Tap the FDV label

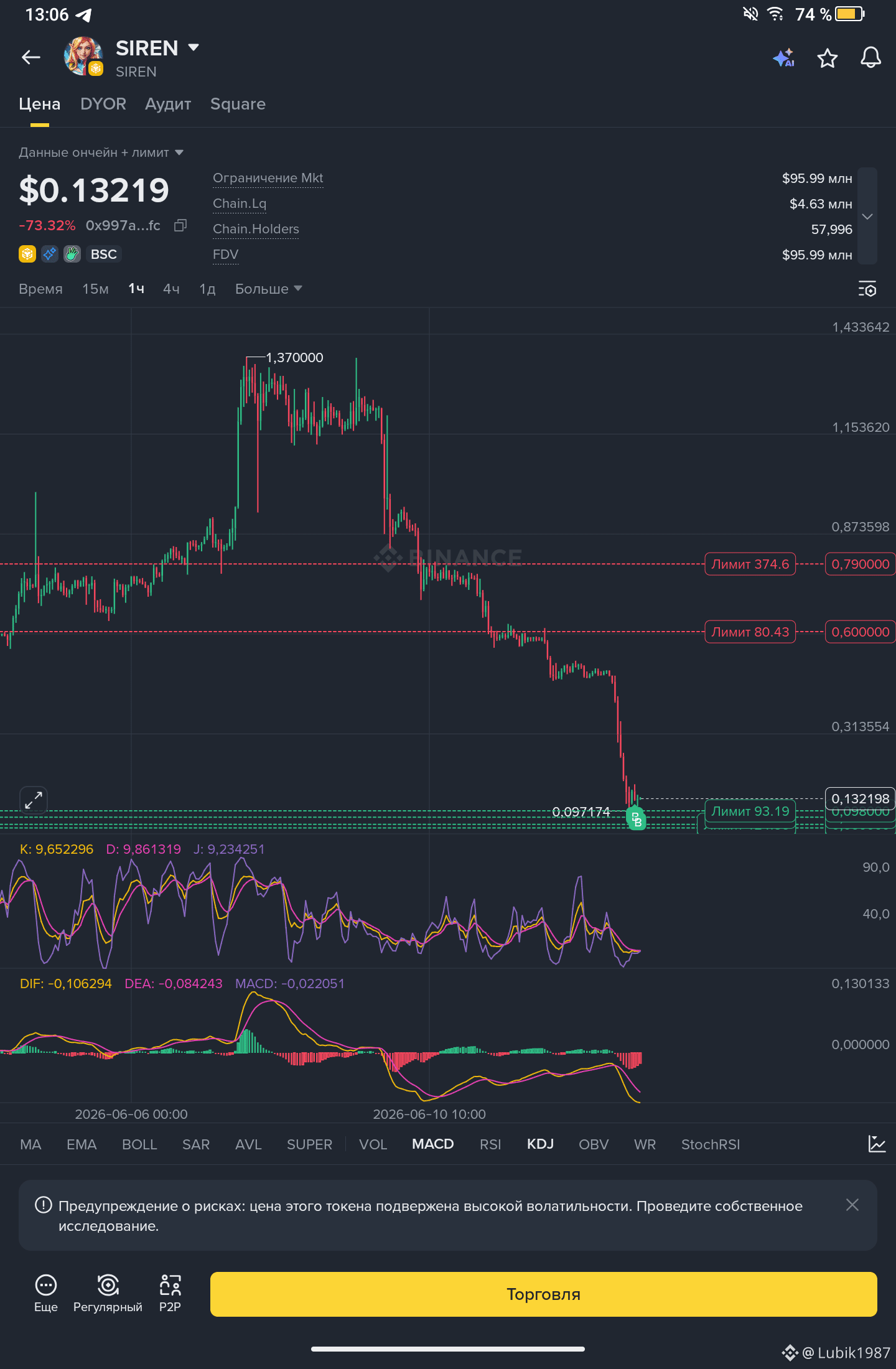pos(225,255)
